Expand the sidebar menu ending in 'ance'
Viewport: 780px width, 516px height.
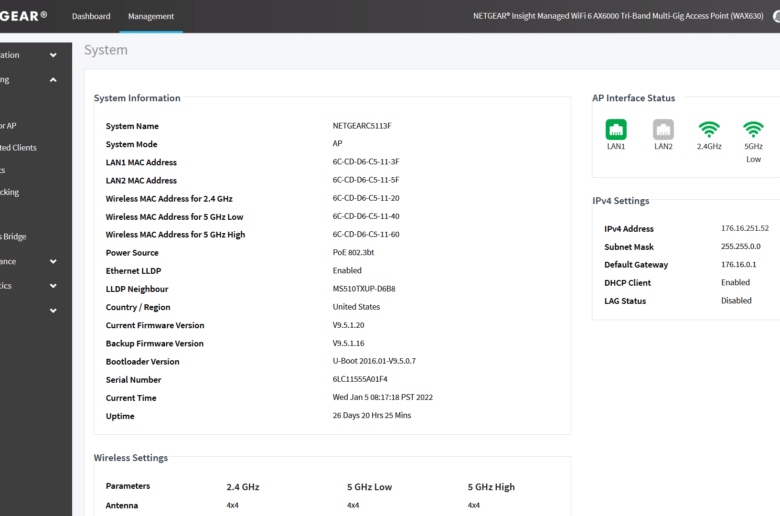click(53, 261)
